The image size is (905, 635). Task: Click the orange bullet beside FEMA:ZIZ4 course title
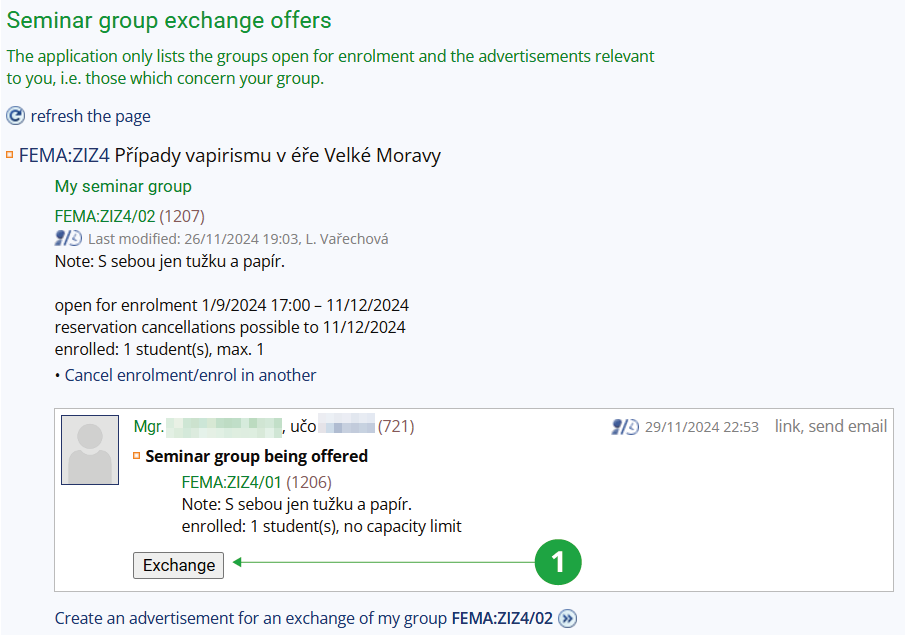pos(10,155)
